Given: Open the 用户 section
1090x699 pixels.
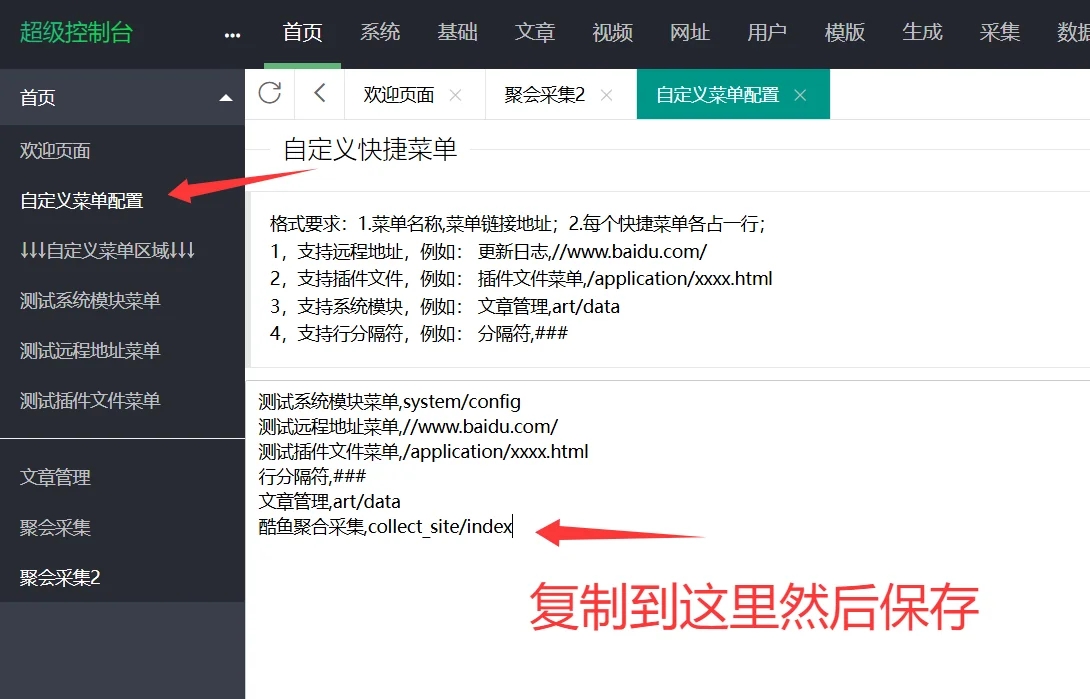Looking at the screenshot, I should click(767, 32).
